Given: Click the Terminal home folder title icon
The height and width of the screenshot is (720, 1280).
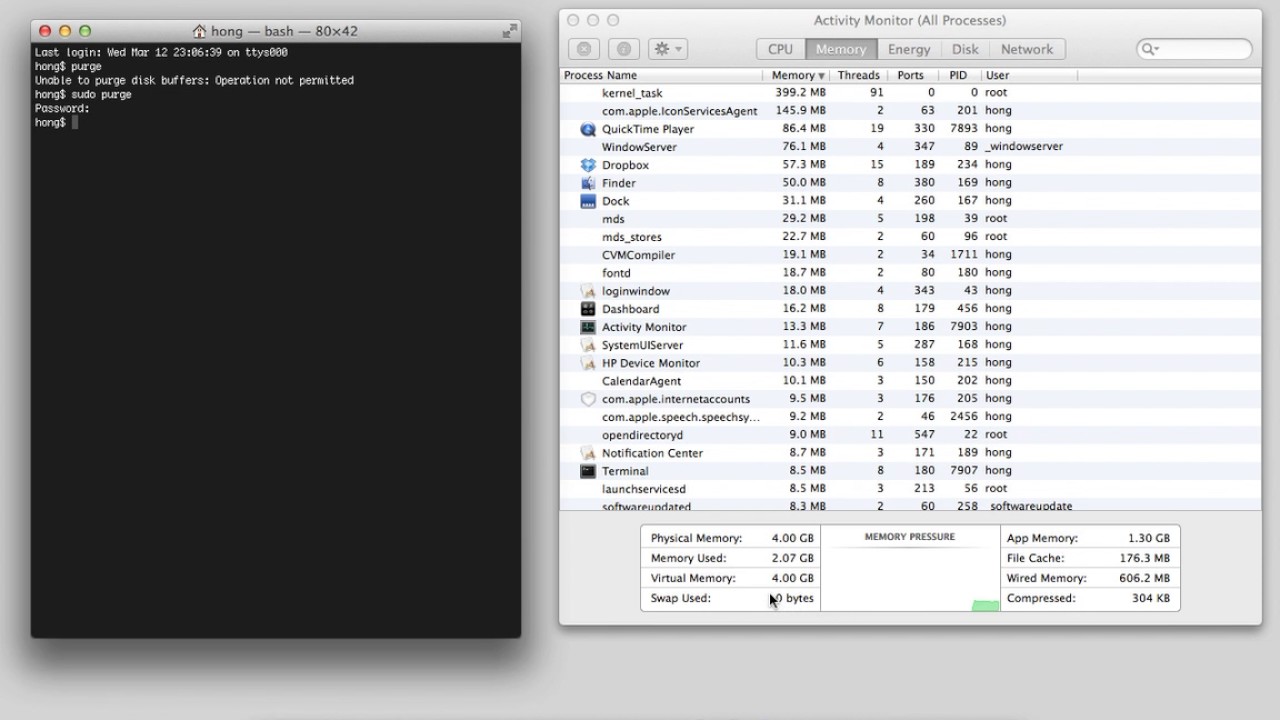Looking at the screenshot, I should 199,31.
